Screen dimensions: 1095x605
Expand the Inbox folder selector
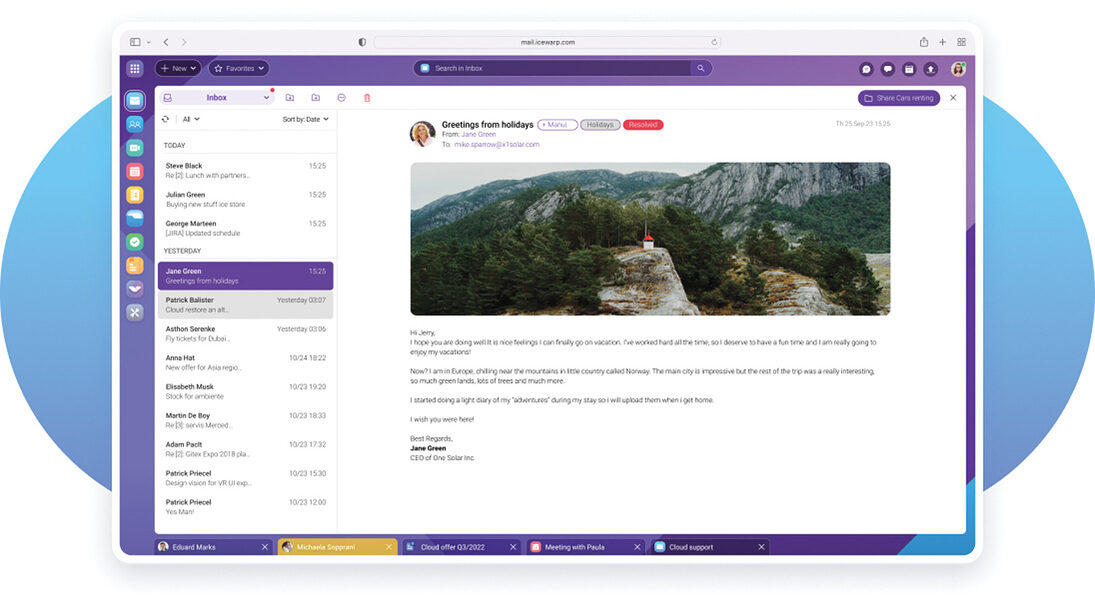pyautogui.click(x=217, y=98)
